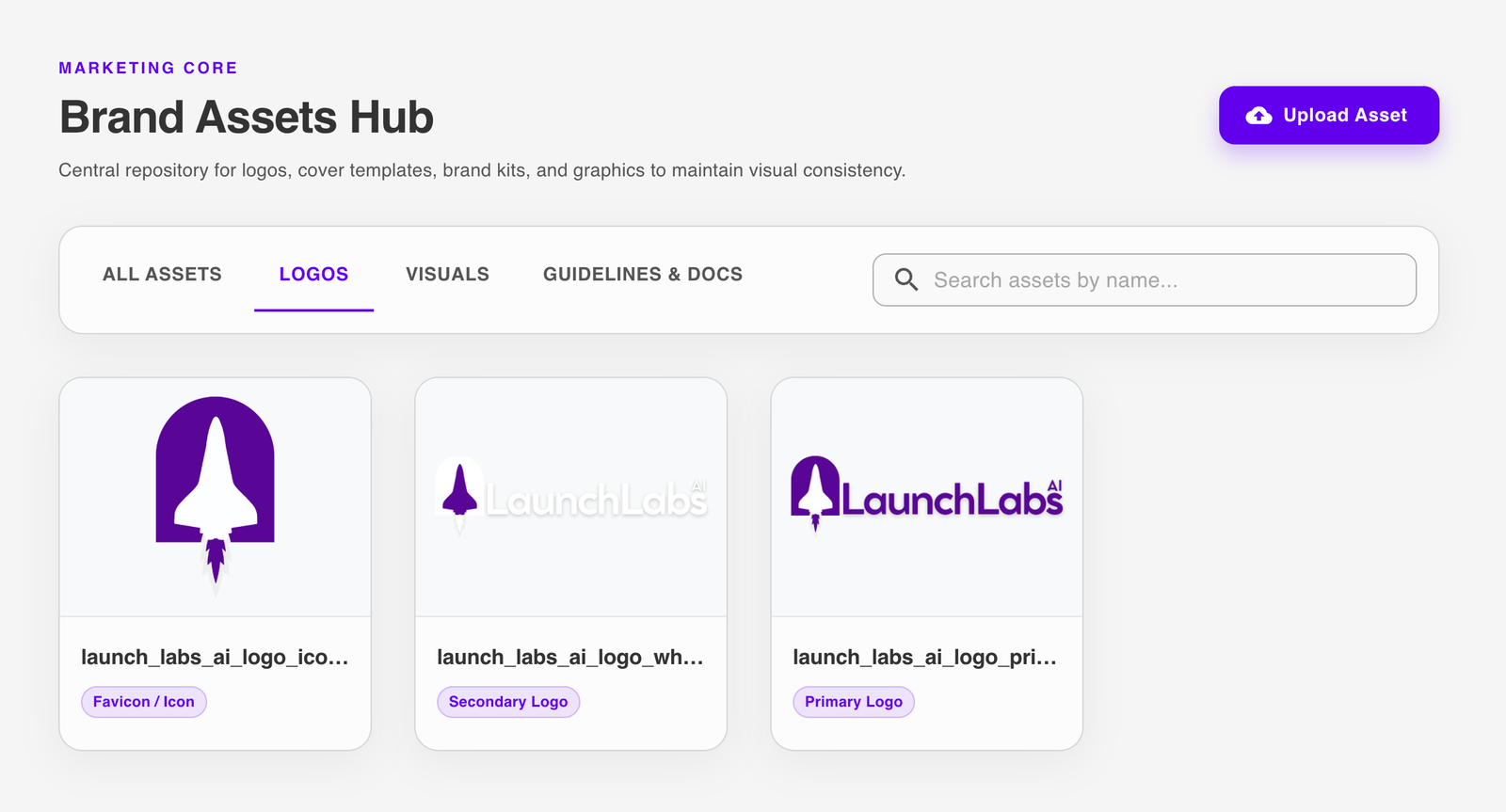Go to Guidelines & Docs tab

click(x=643, y=274)
